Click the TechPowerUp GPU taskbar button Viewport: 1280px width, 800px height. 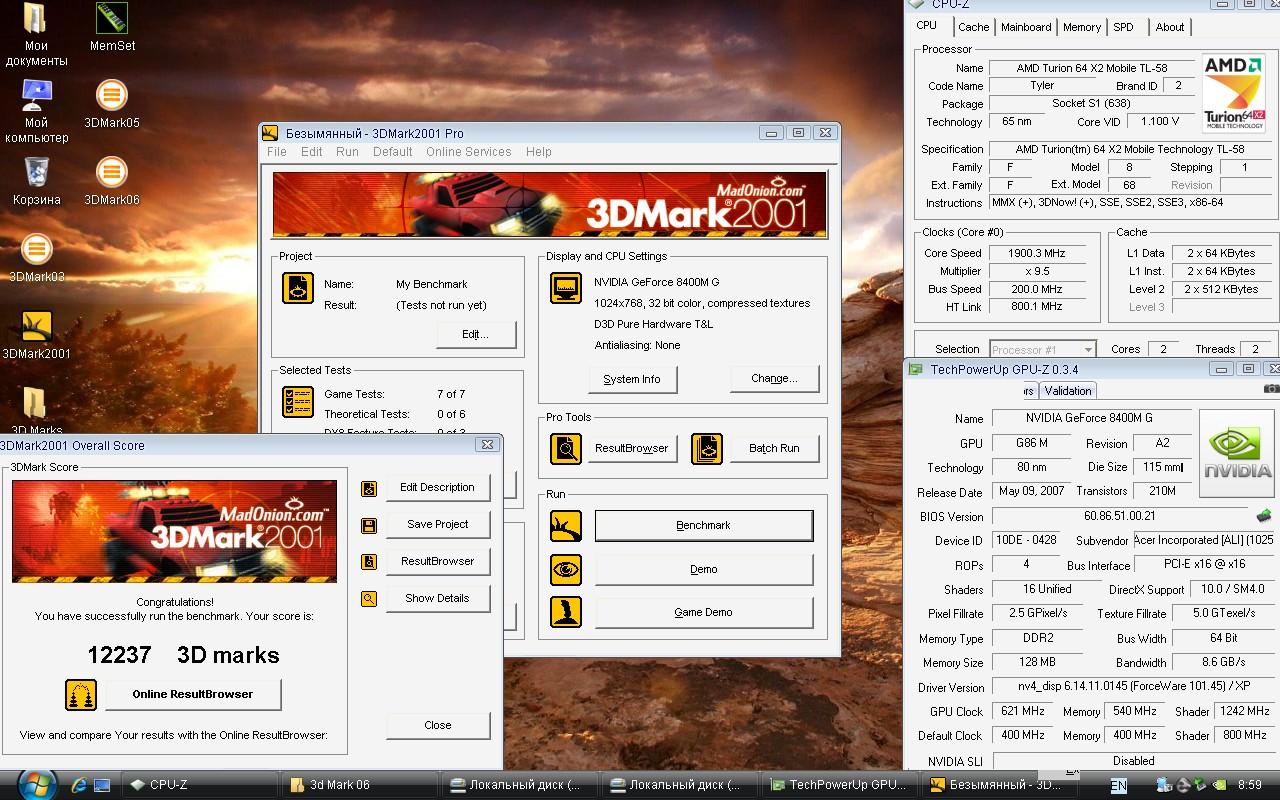tap(839, 785)
